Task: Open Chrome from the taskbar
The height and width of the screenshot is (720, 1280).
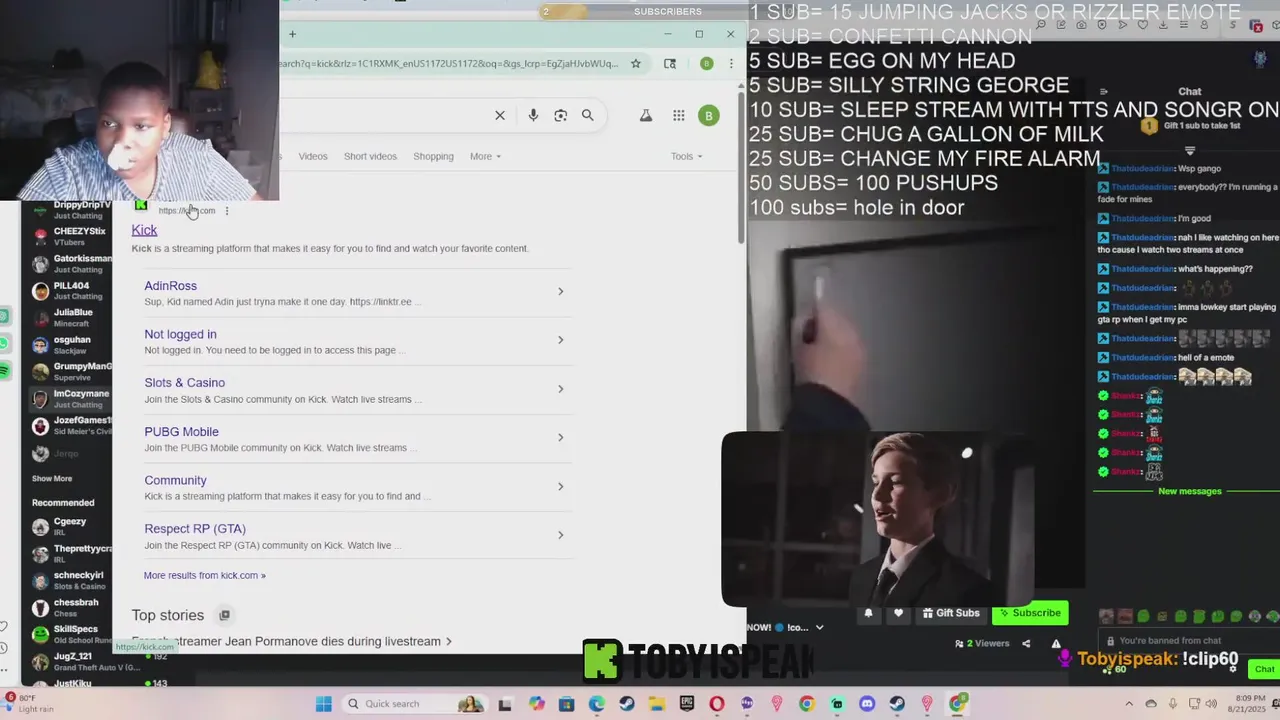Action: 806,704
